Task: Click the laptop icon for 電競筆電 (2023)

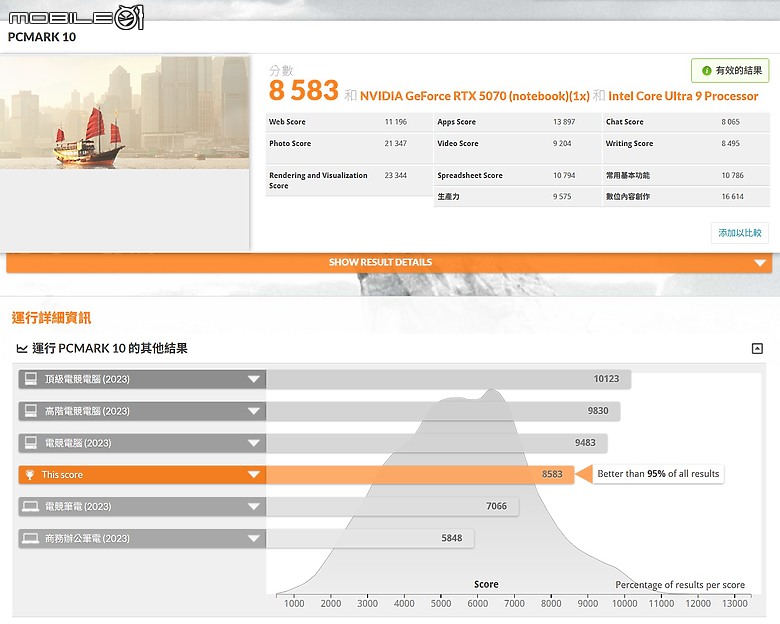Action: (31, 507)
